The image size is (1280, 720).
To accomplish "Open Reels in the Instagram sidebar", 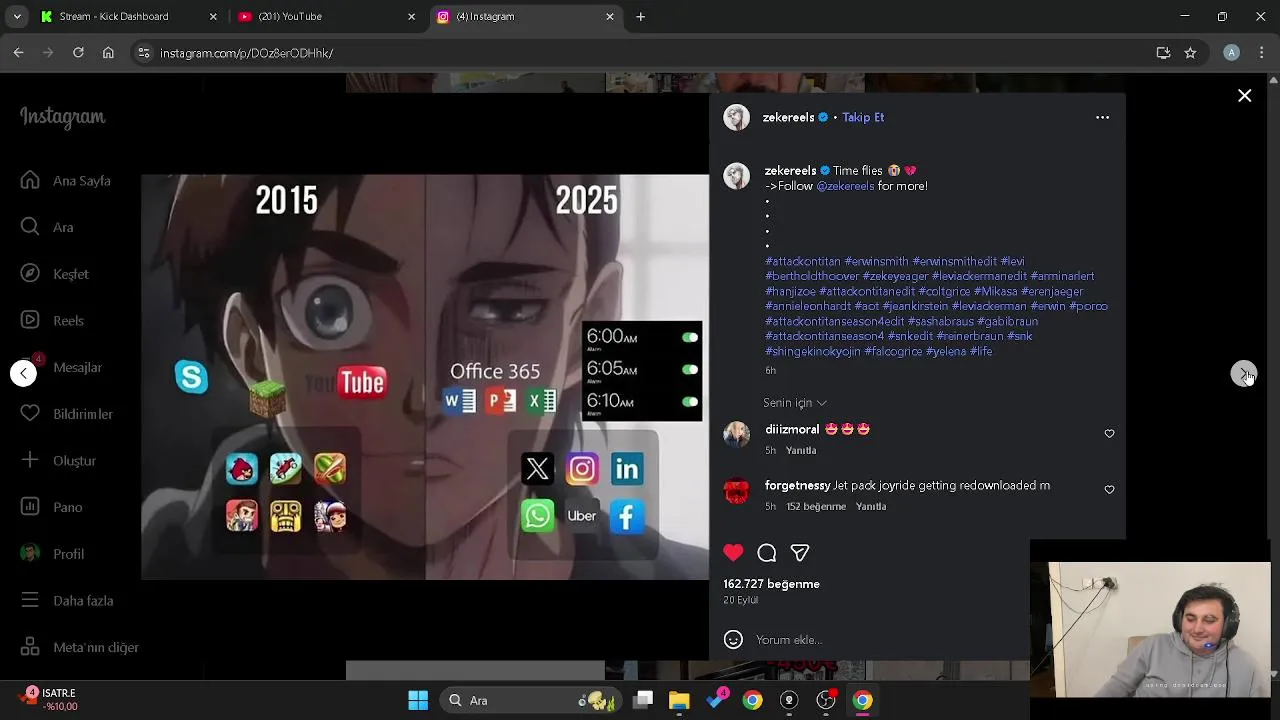I will [x=52, y=320].
